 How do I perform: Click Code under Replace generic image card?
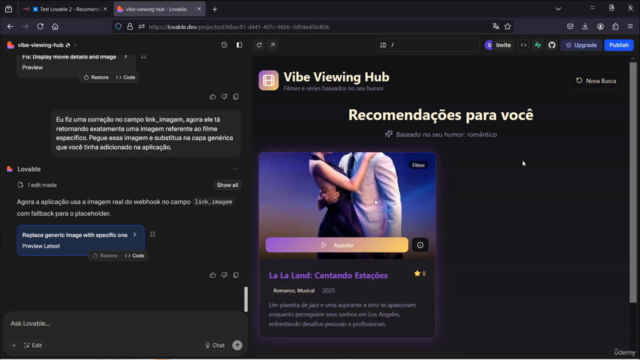click(x=135, y=256)
